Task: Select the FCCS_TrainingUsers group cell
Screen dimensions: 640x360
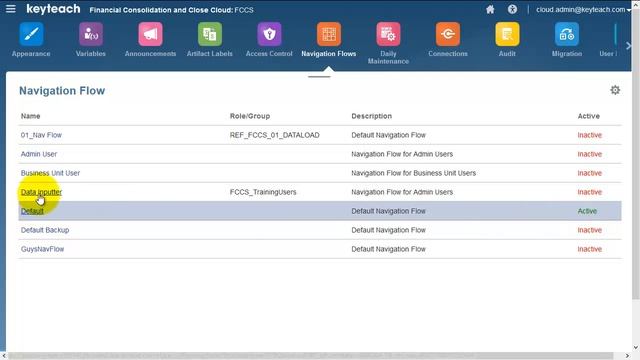Action: point(263,192)
